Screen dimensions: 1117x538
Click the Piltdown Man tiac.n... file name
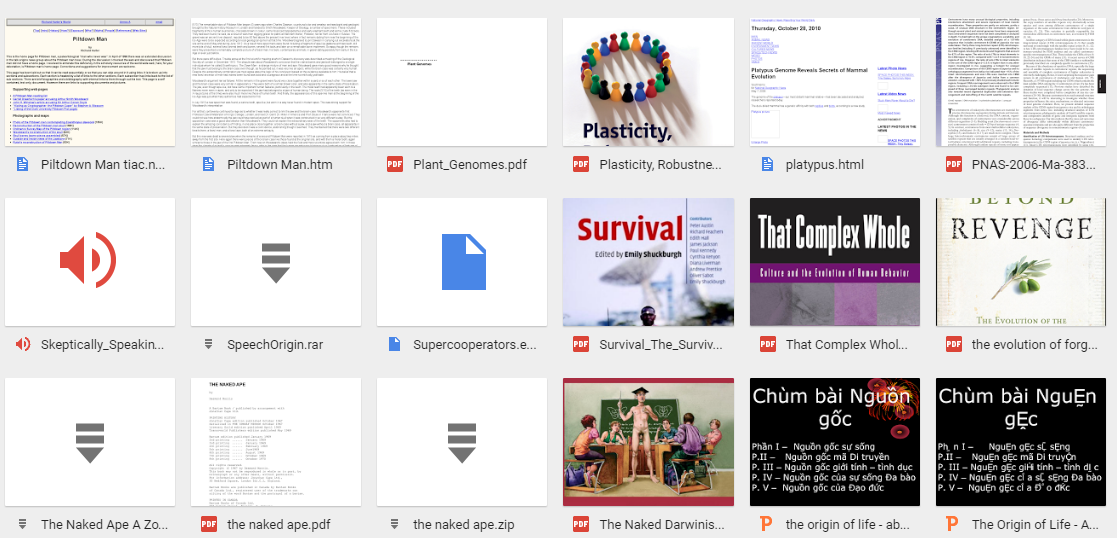(x=102, y=165)
